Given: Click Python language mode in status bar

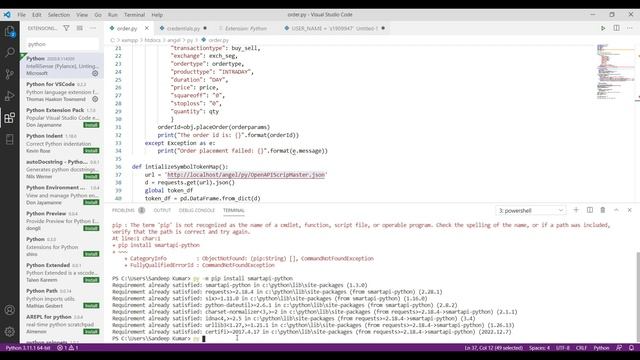Looking at the screenshot, I should [x=601, y=348].
